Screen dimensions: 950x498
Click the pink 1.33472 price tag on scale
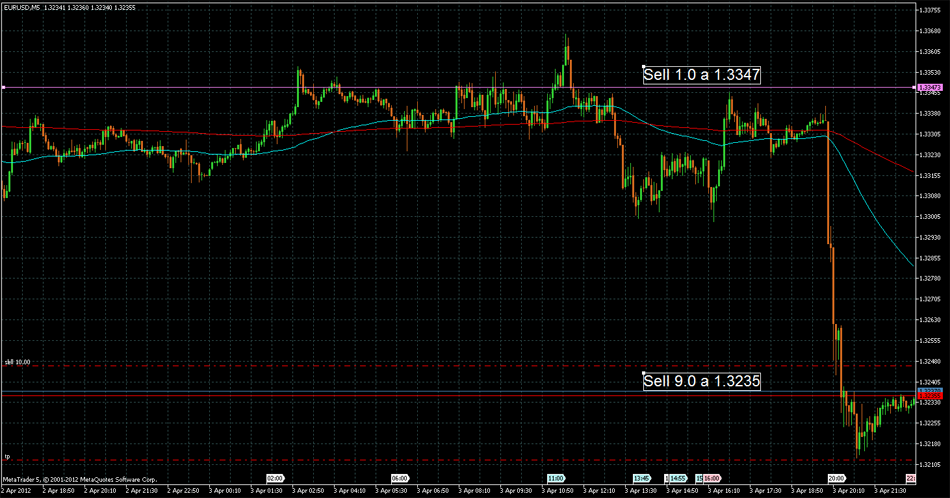[929, 88]
